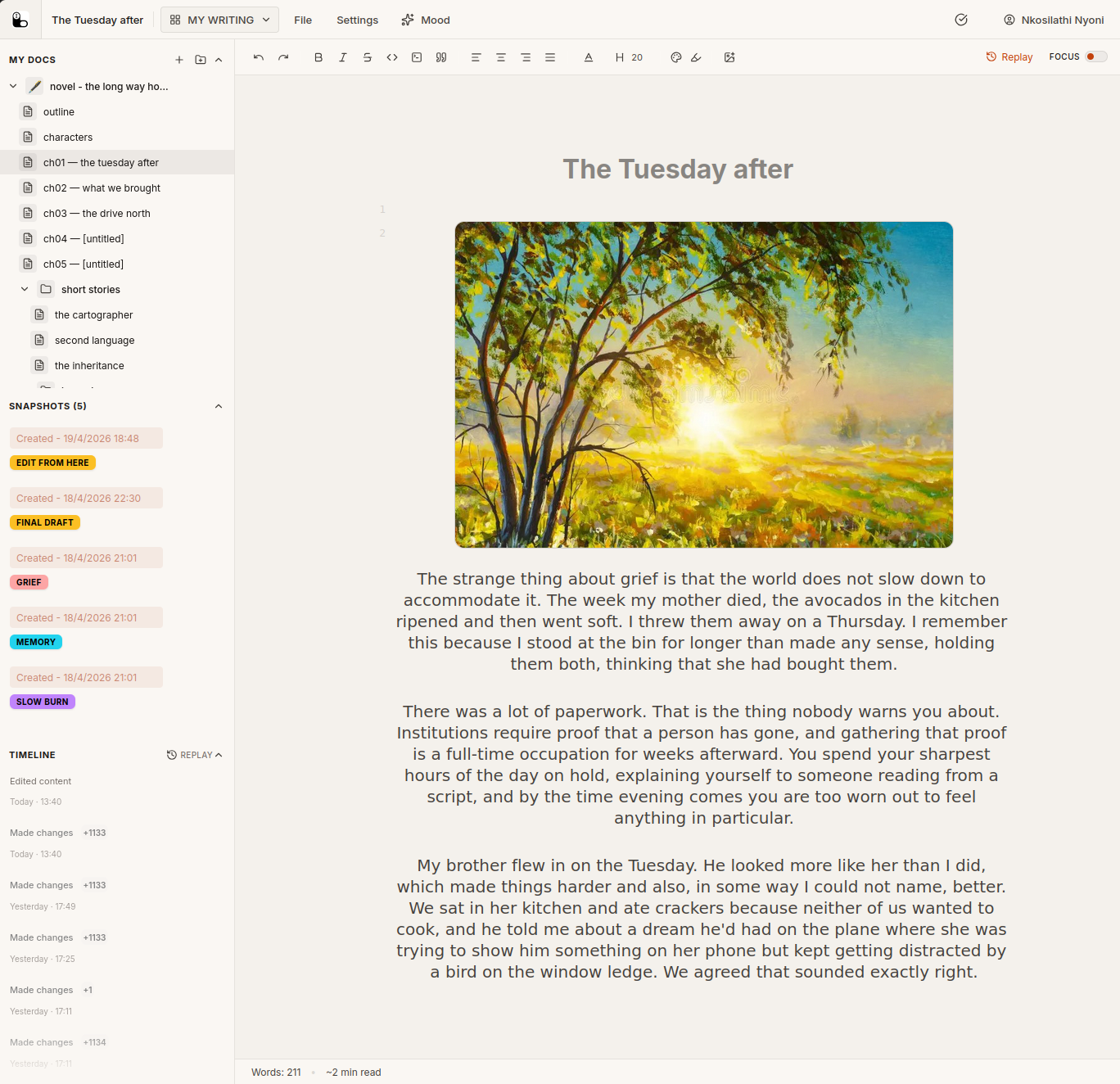Click the Edit From Here snapshot tag
The width and height of the screenshot is (1120, 1084).
[52, 463]
